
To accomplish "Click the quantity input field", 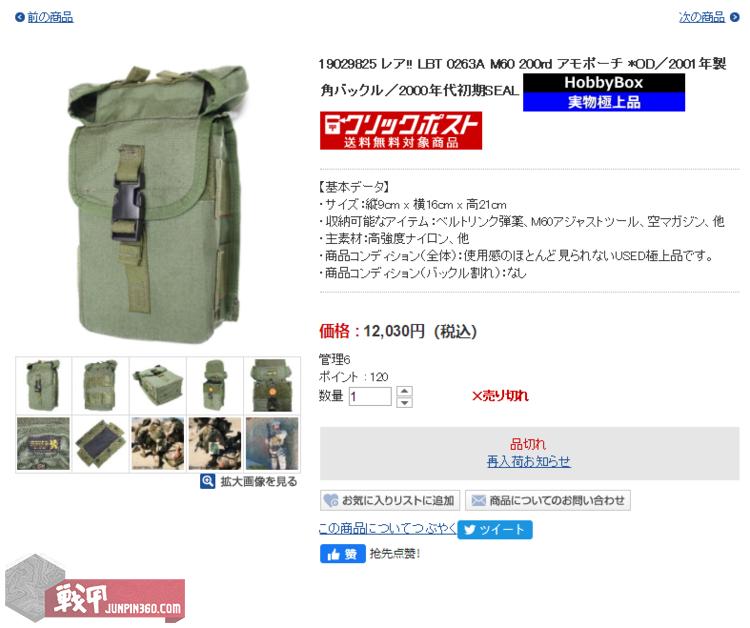I will 370,397.
